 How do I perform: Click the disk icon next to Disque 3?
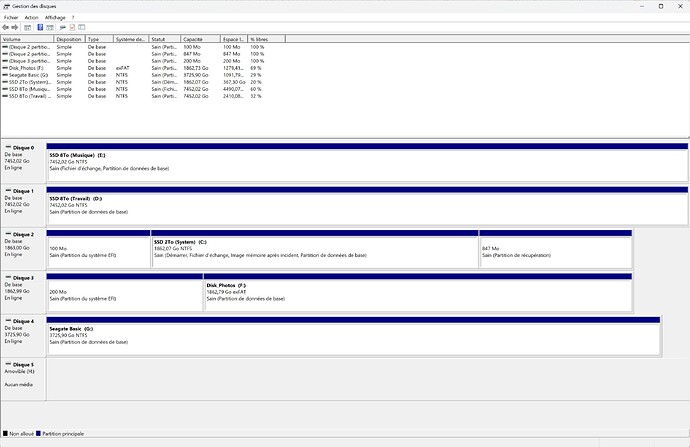(x=8, y=277)
